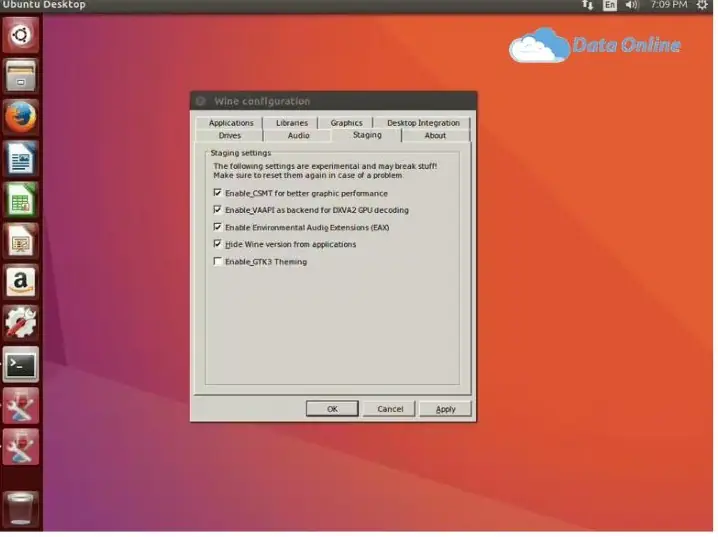718x537 pixels.
Task: Select the upper Wine configuration launcher icon
Action: [21, 406]
